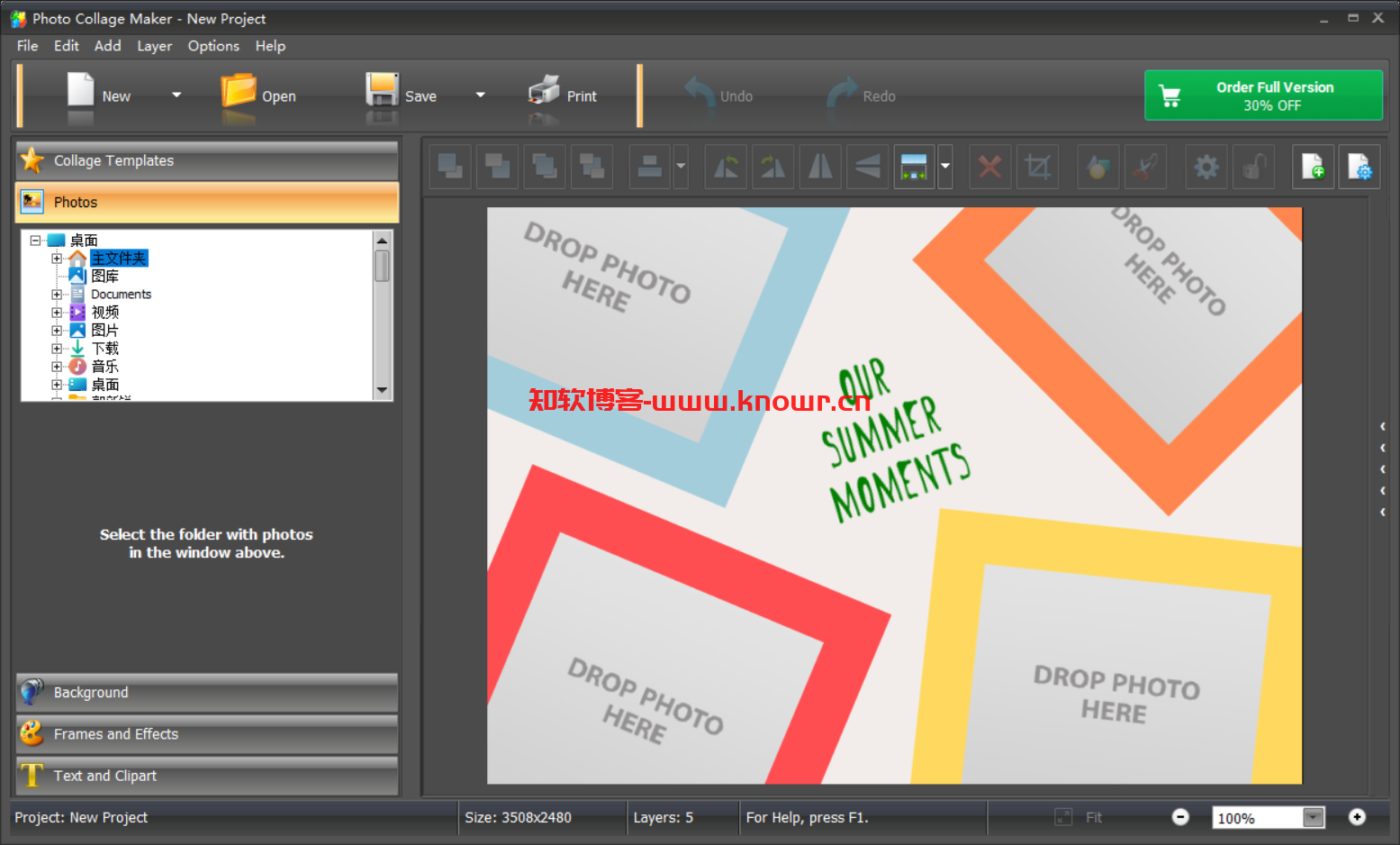Image resolution: width=1400 pixels, height=845 pixels.
Task: Click the zoom out minus button
Action: [1180, 817]
